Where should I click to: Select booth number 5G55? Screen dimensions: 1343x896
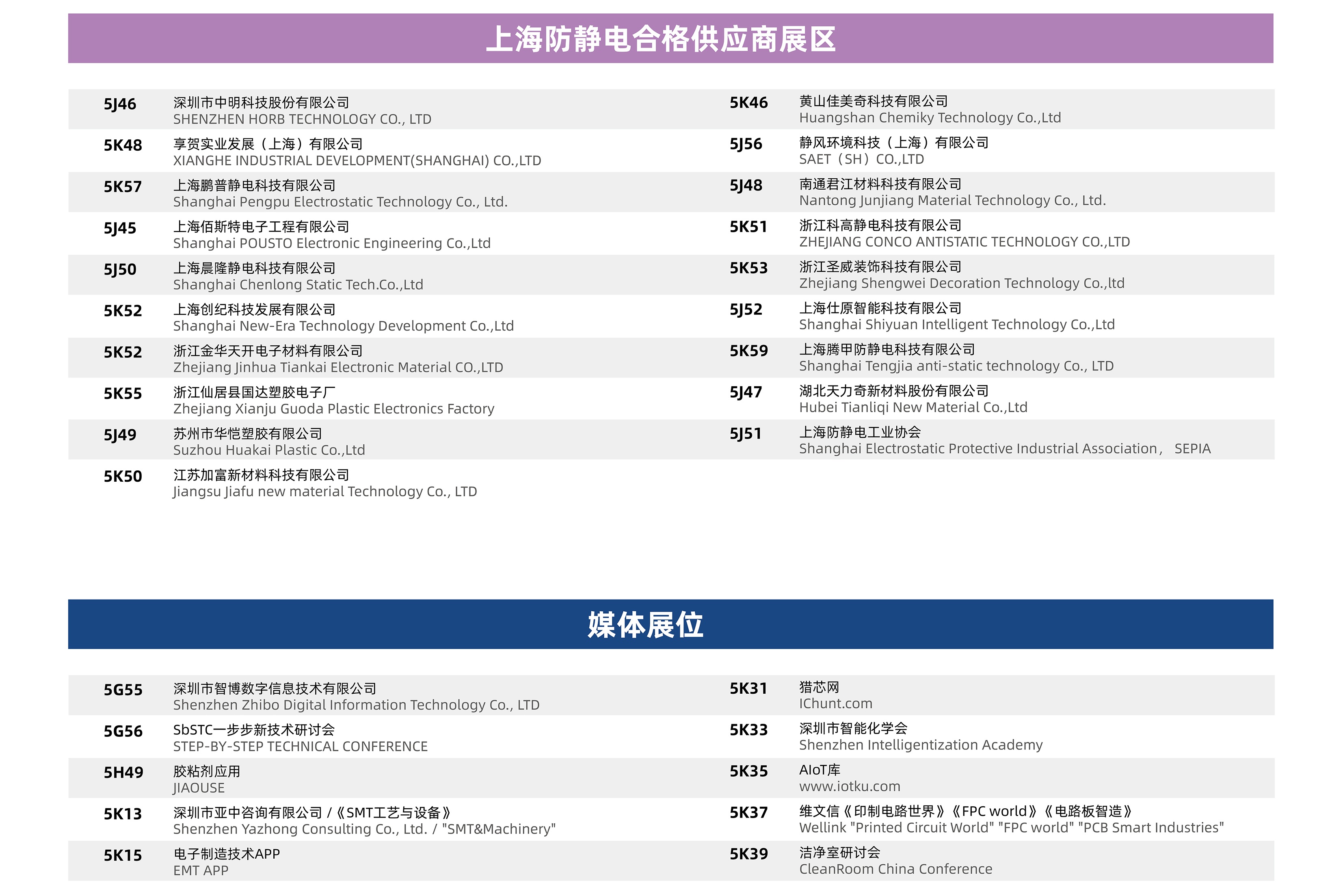coord(123,690)
